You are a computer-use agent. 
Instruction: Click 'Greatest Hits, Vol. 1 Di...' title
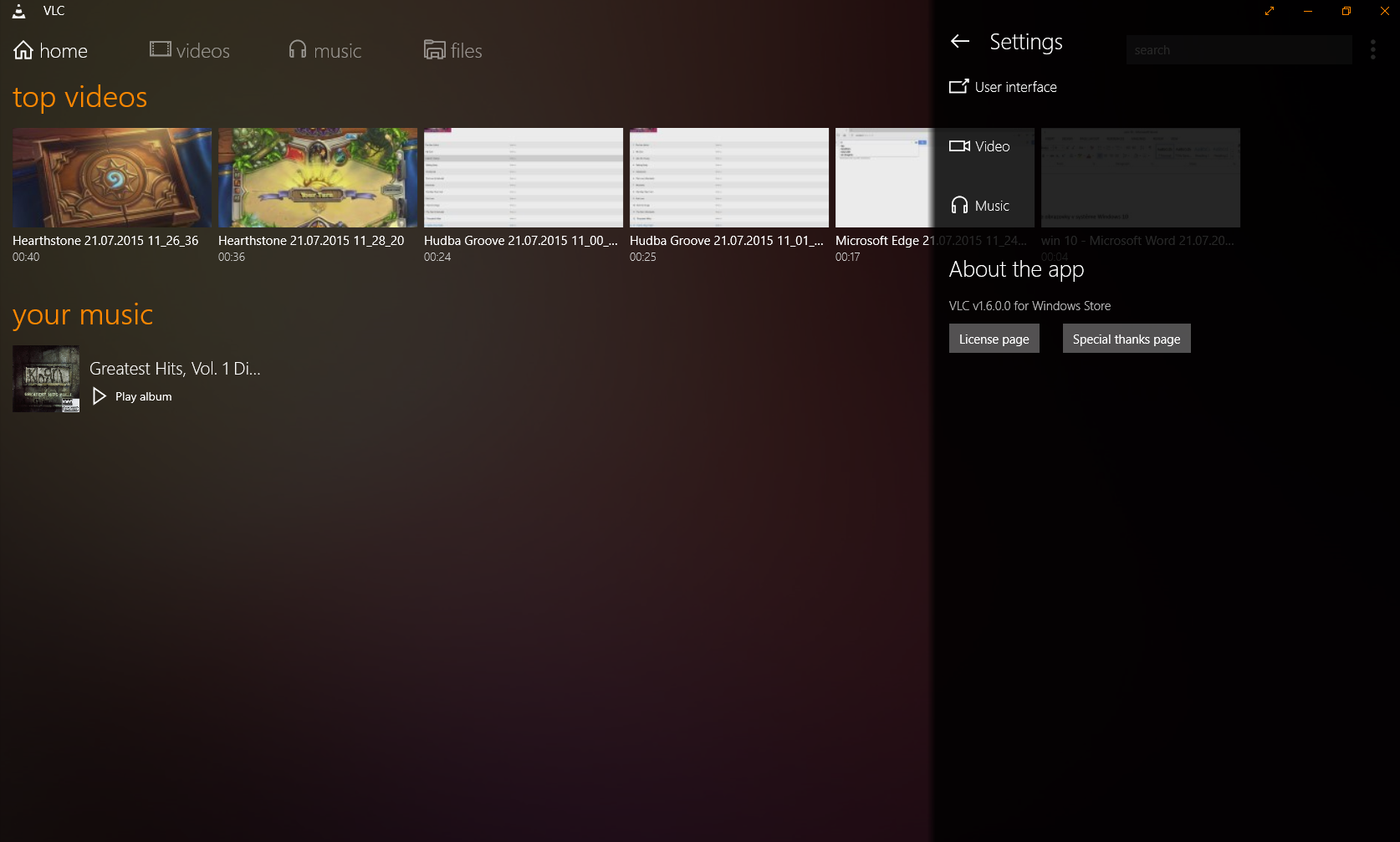(175, 369)
